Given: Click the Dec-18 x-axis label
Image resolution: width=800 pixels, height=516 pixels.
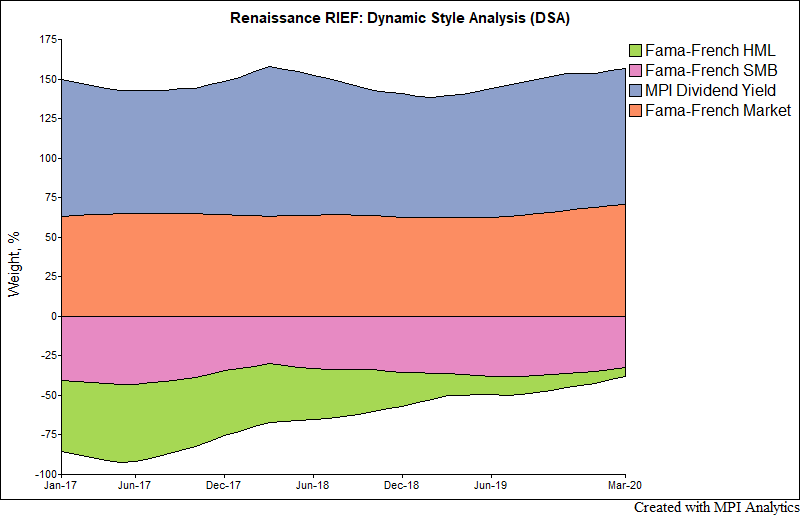Looking at the screenshot, I should click(x=402, y=485).
